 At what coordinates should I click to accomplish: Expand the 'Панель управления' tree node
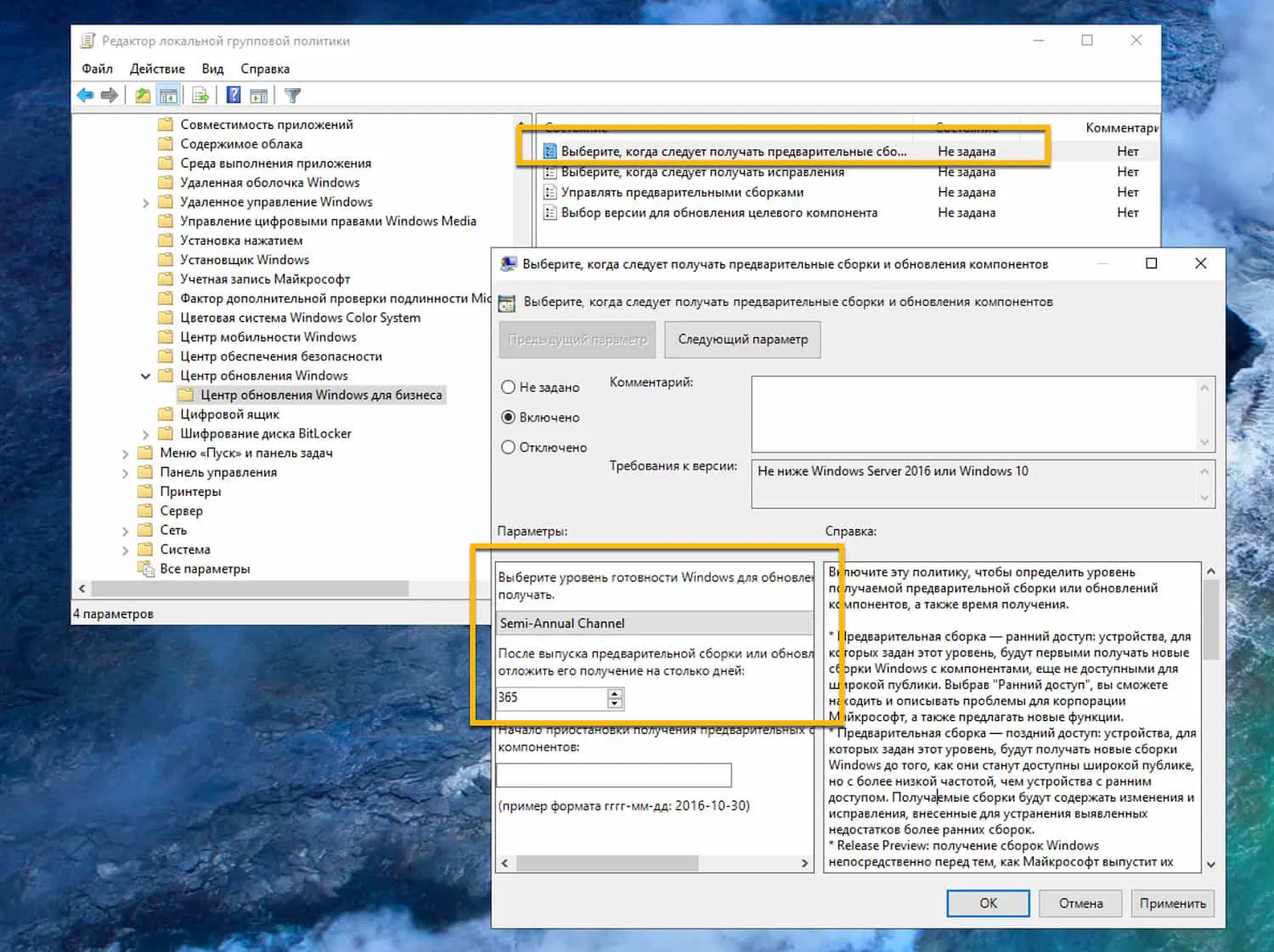pyautogui.click(x=126, y=473)
